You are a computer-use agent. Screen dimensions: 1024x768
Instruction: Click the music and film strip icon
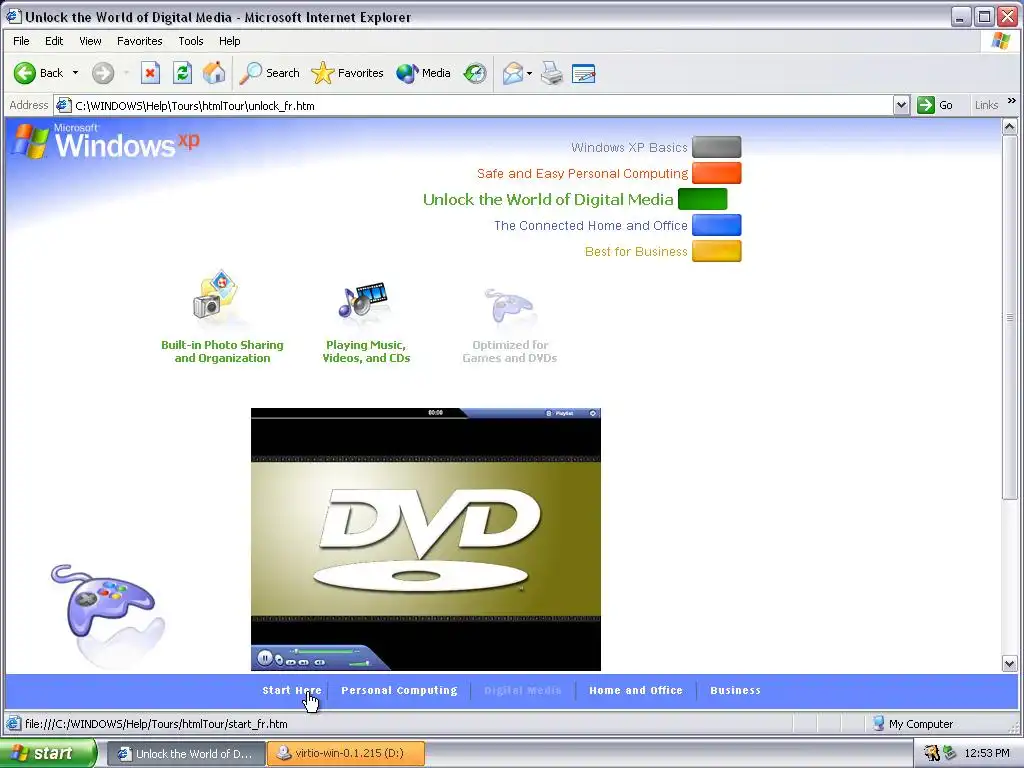pyautogui.click(x=364, y=300)
